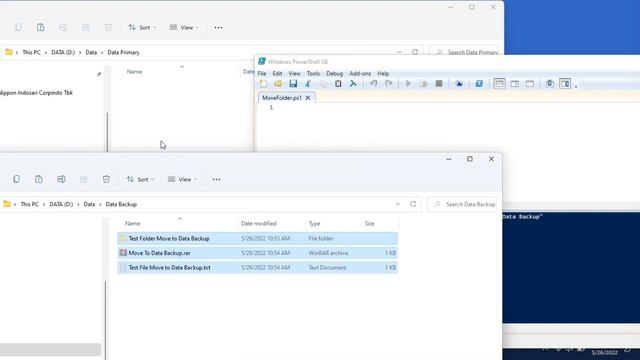Click DATA (D:) breadcrumb in Data Backup window
Screen dimensions: 640x360
(61, 204)
